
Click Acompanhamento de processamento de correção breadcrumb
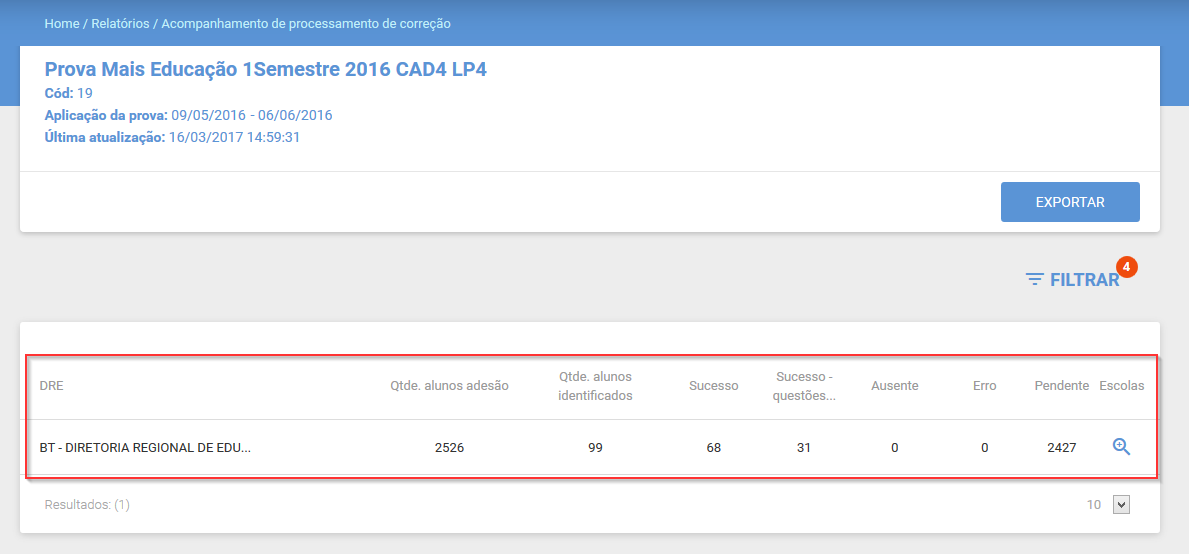tap(306, 23)
